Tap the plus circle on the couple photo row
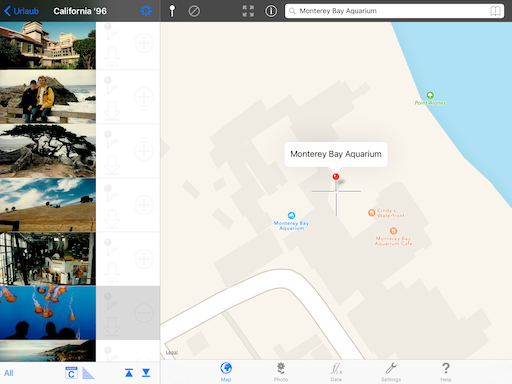Viewport: 512px width, 384px height. [144, 97]
